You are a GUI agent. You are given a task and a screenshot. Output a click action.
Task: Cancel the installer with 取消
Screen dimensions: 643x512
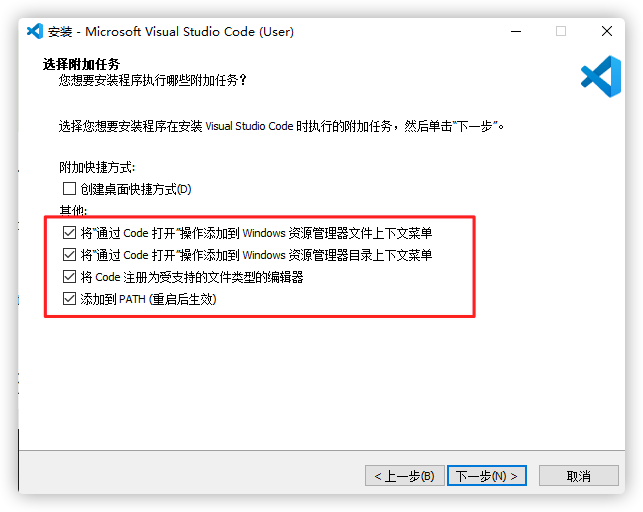(579, 476)
